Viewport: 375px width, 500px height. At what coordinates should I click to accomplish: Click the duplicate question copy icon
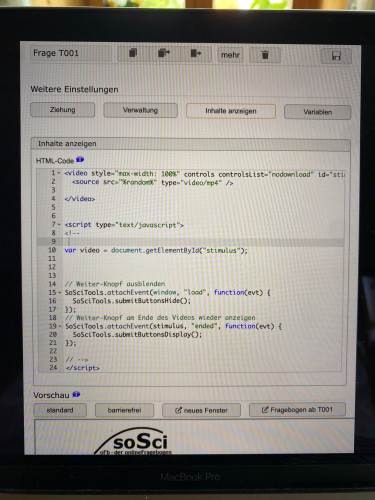133,53
